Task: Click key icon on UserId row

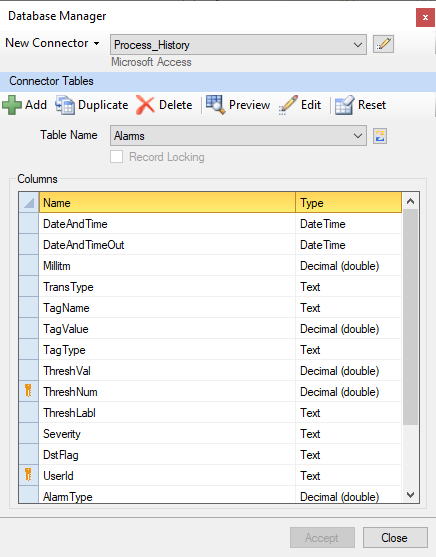Action: pyautogui.click(x=28, y=475)
